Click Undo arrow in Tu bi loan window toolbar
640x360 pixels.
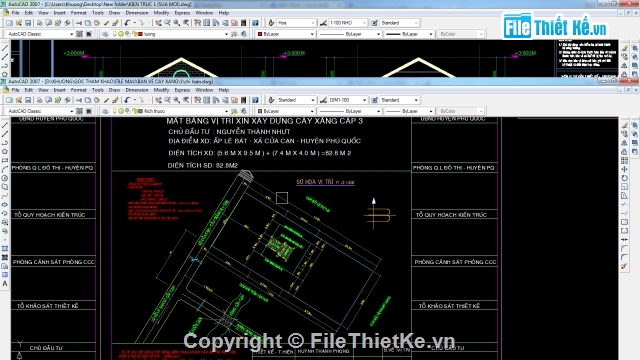coord(127,100)
